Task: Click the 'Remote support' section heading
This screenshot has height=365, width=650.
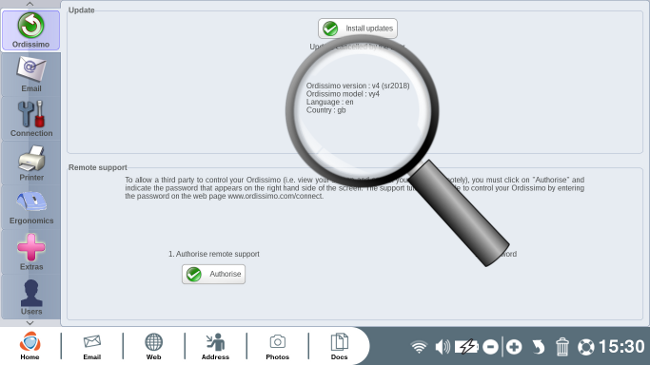Action: point(98,168)
